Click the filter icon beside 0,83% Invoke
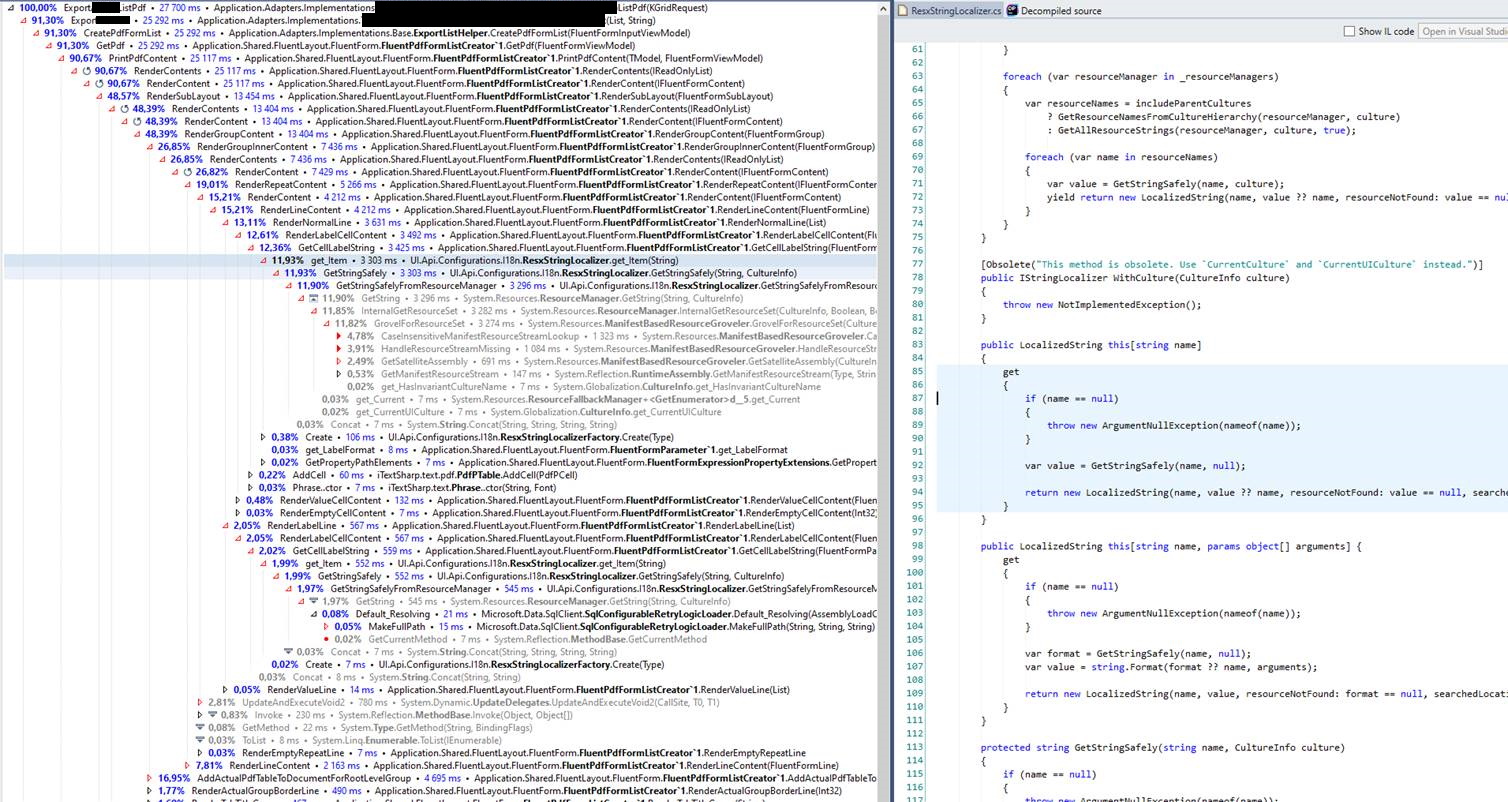The image size is (1508, 802). 212,715
